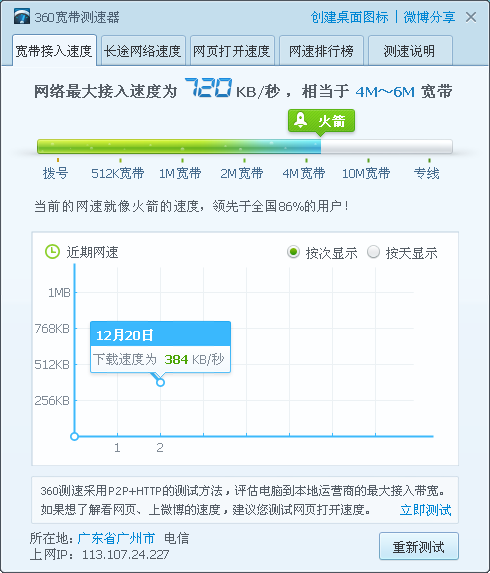Click the 12月20日 download speed tooltip
Image resolution: width=490 pixels, height=573 pixels.
tap(160, 347)
